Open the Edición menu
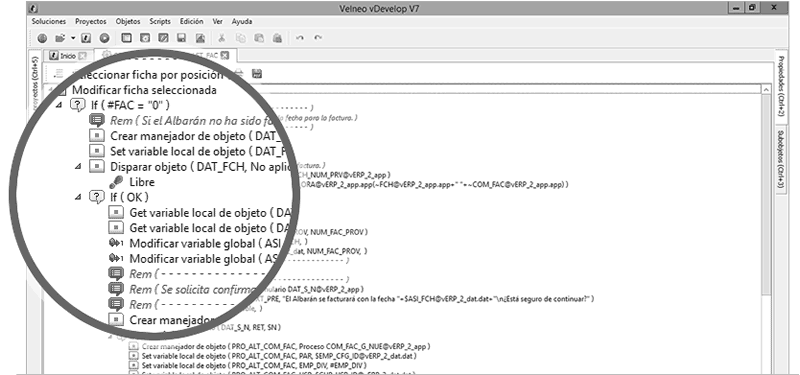 [191, 21]
